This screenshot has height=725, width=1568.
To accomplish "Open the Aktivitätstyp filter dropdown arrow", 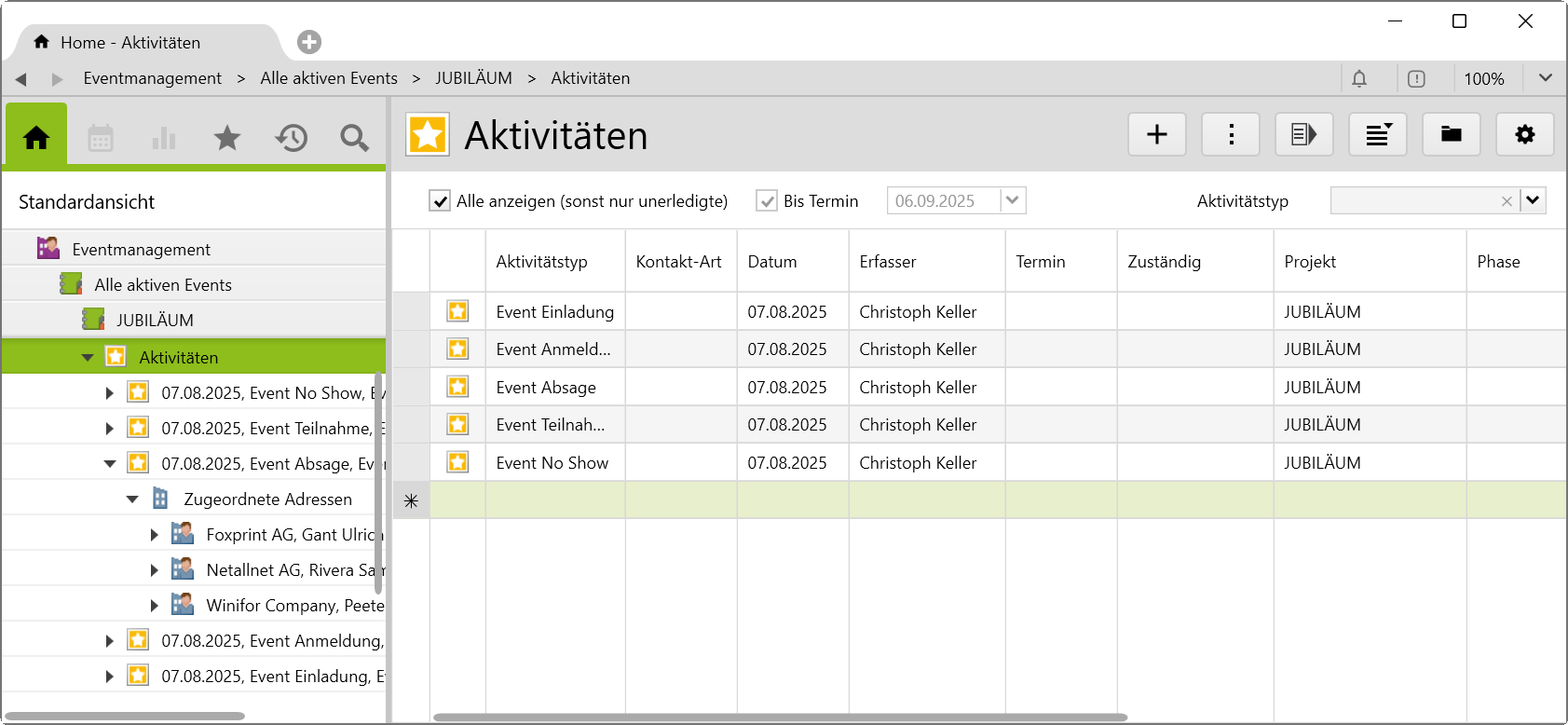I will 1533,199.
